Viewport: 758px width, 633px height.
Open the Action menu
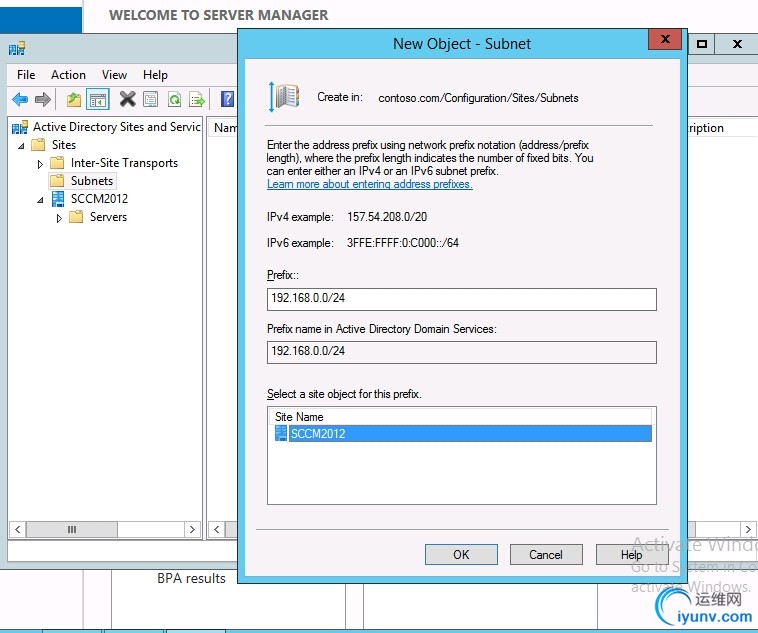69,75
